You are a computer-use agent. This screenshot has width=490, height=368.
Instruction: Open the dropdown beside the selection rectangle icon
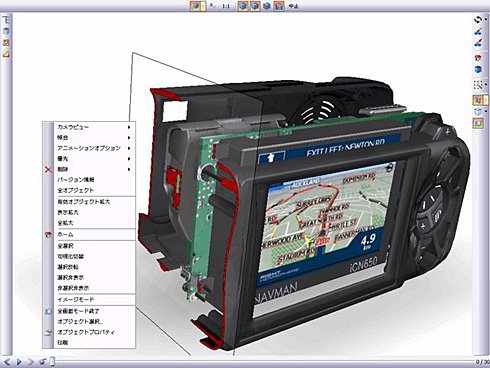(x=486, y=85)
